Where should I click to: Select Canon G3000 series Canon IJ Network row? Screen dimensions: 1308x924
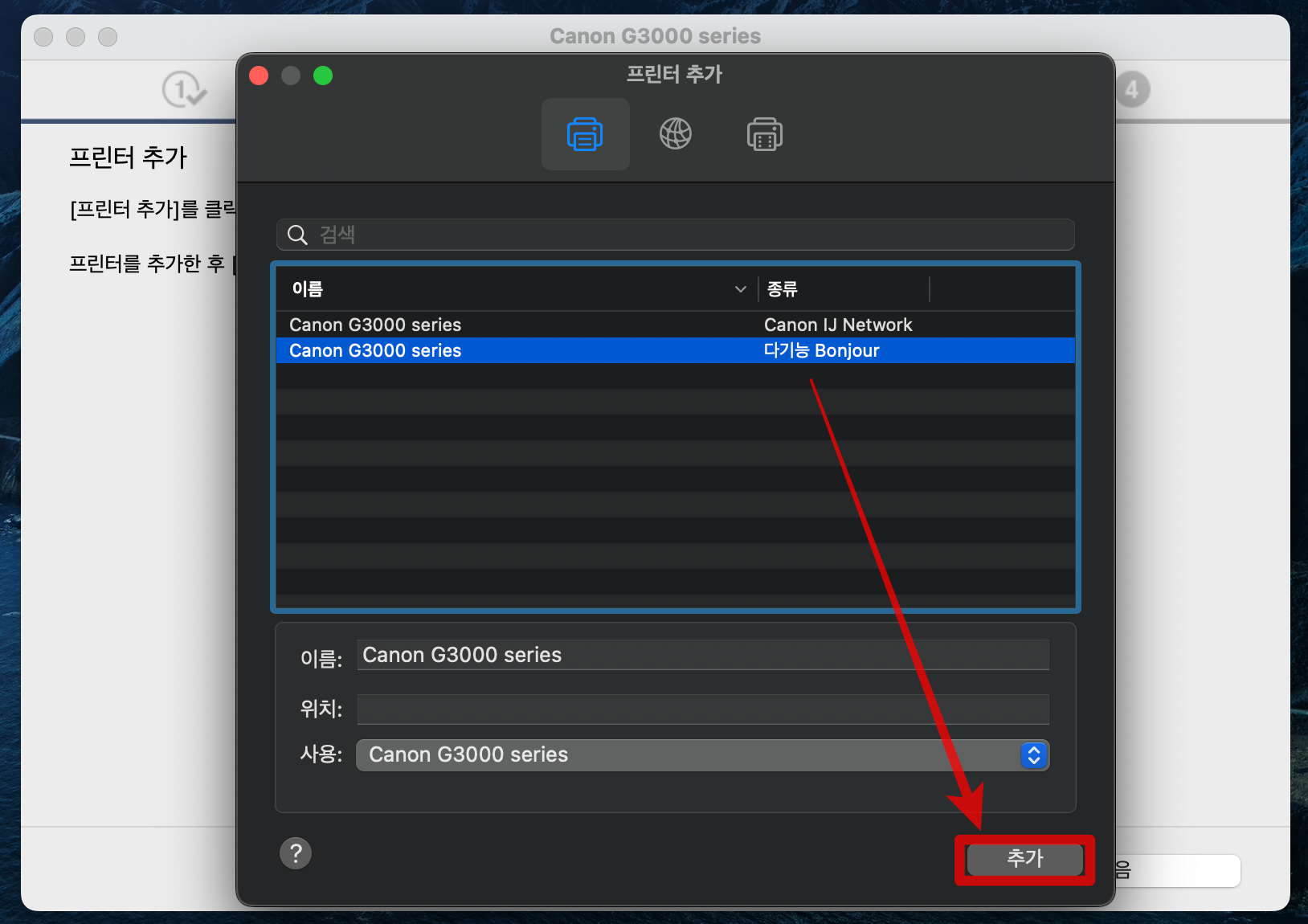click(676, 325)
